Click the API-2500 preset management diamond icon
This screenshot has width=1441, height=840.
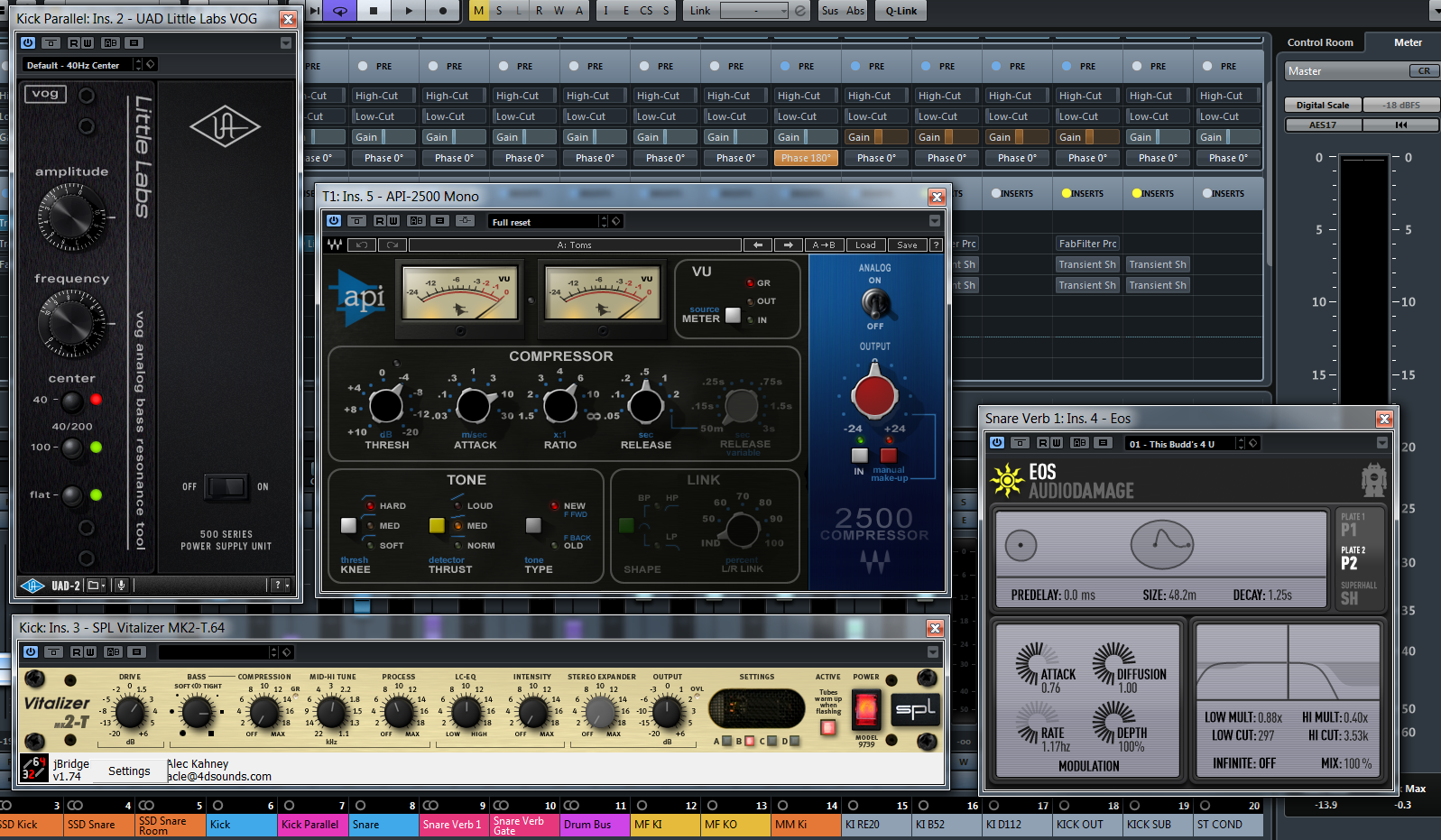point(616,221)
